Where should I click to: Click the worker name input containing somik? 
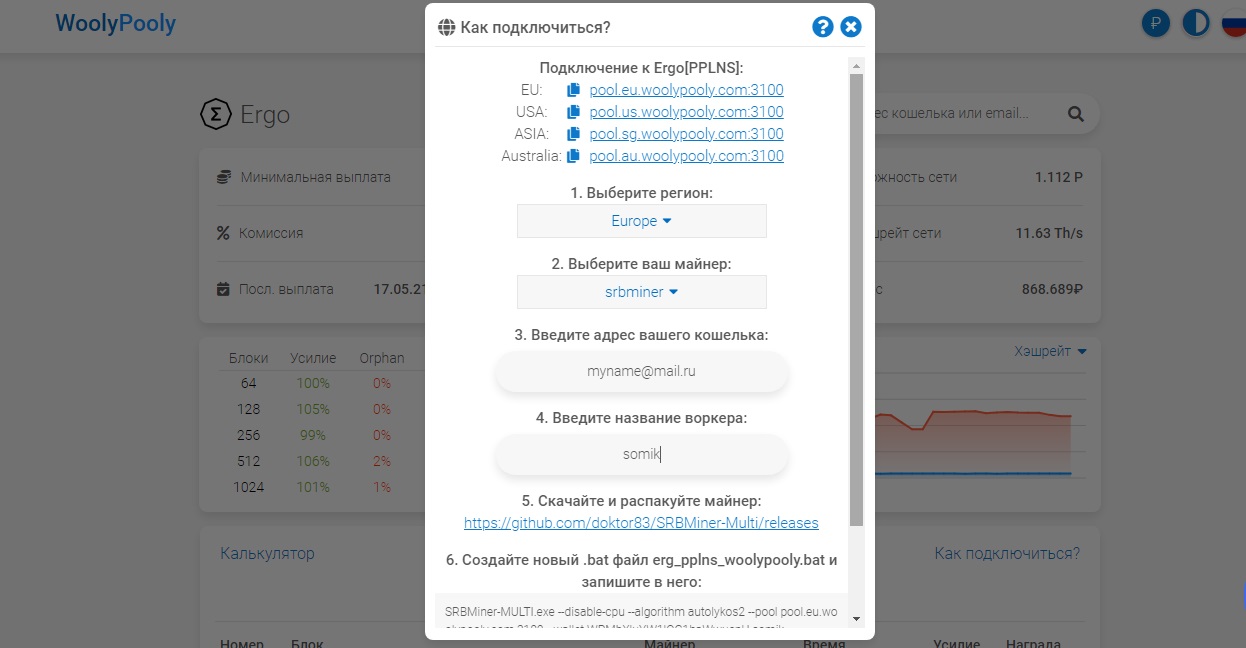point(641,454)
